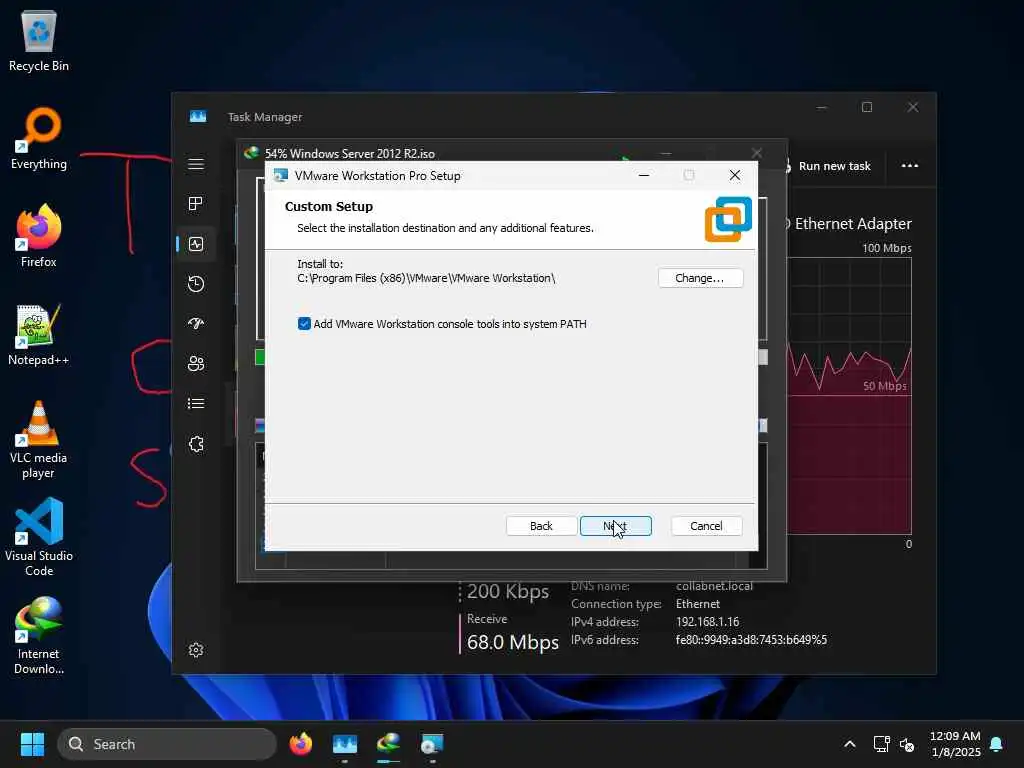Viewport: 1024px width, 768px height.
Task: Open VLC media player desktop icon
Action: [x=39, y=440]
